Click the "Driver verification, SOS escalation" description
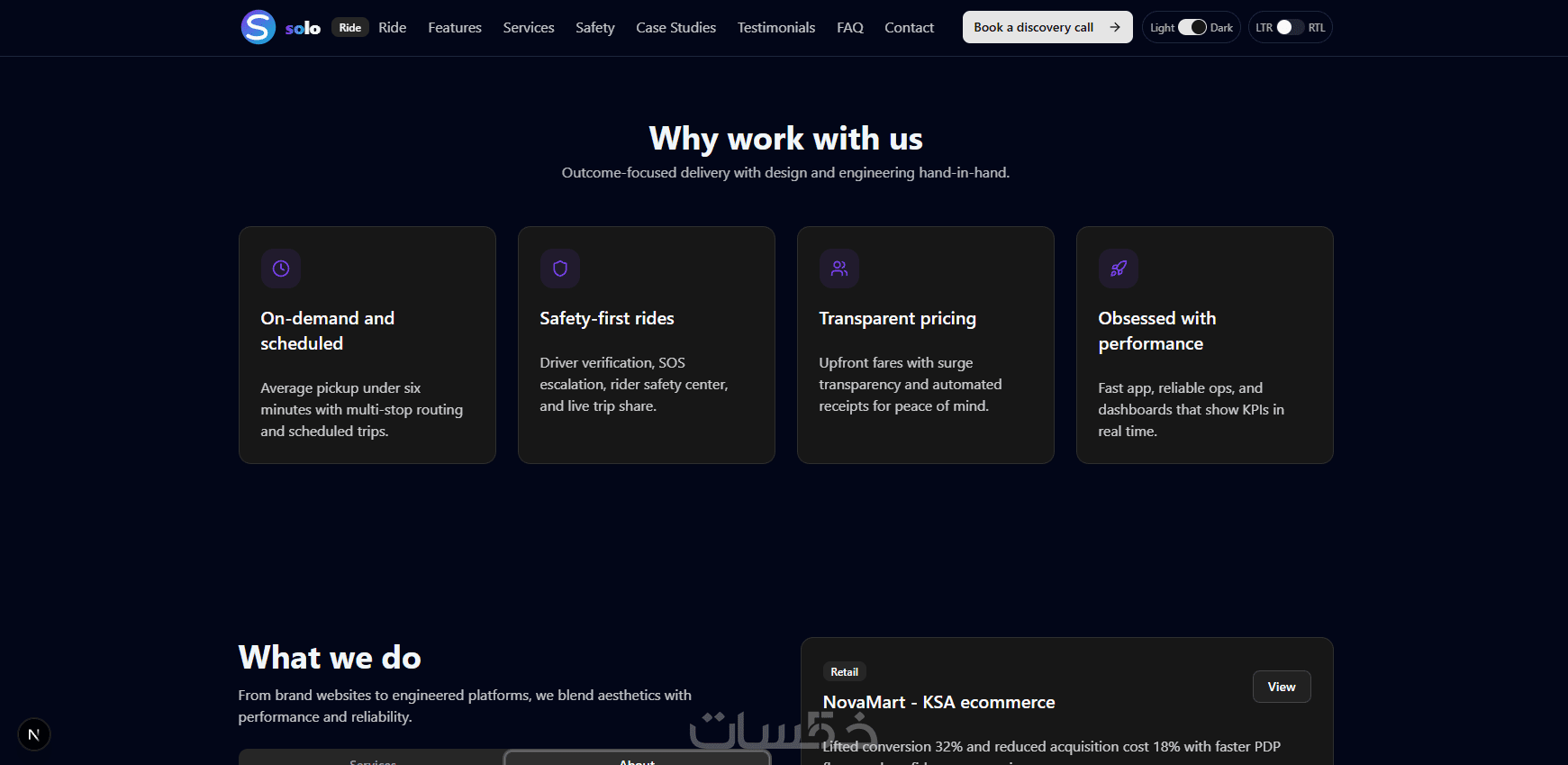 [x=634, y=384]
